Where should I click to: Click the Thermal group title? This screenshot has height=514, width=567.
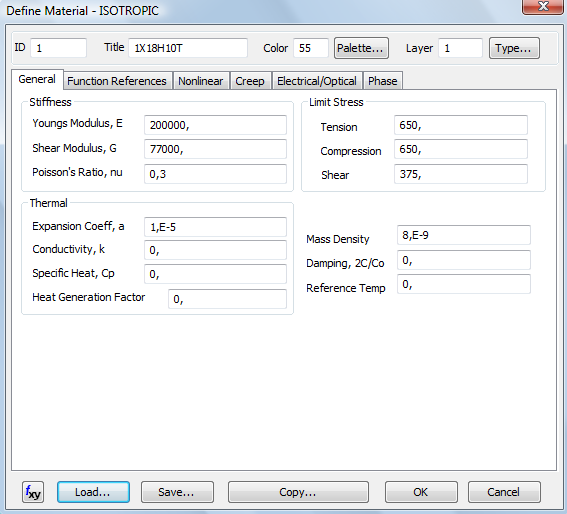coord(48,203)
